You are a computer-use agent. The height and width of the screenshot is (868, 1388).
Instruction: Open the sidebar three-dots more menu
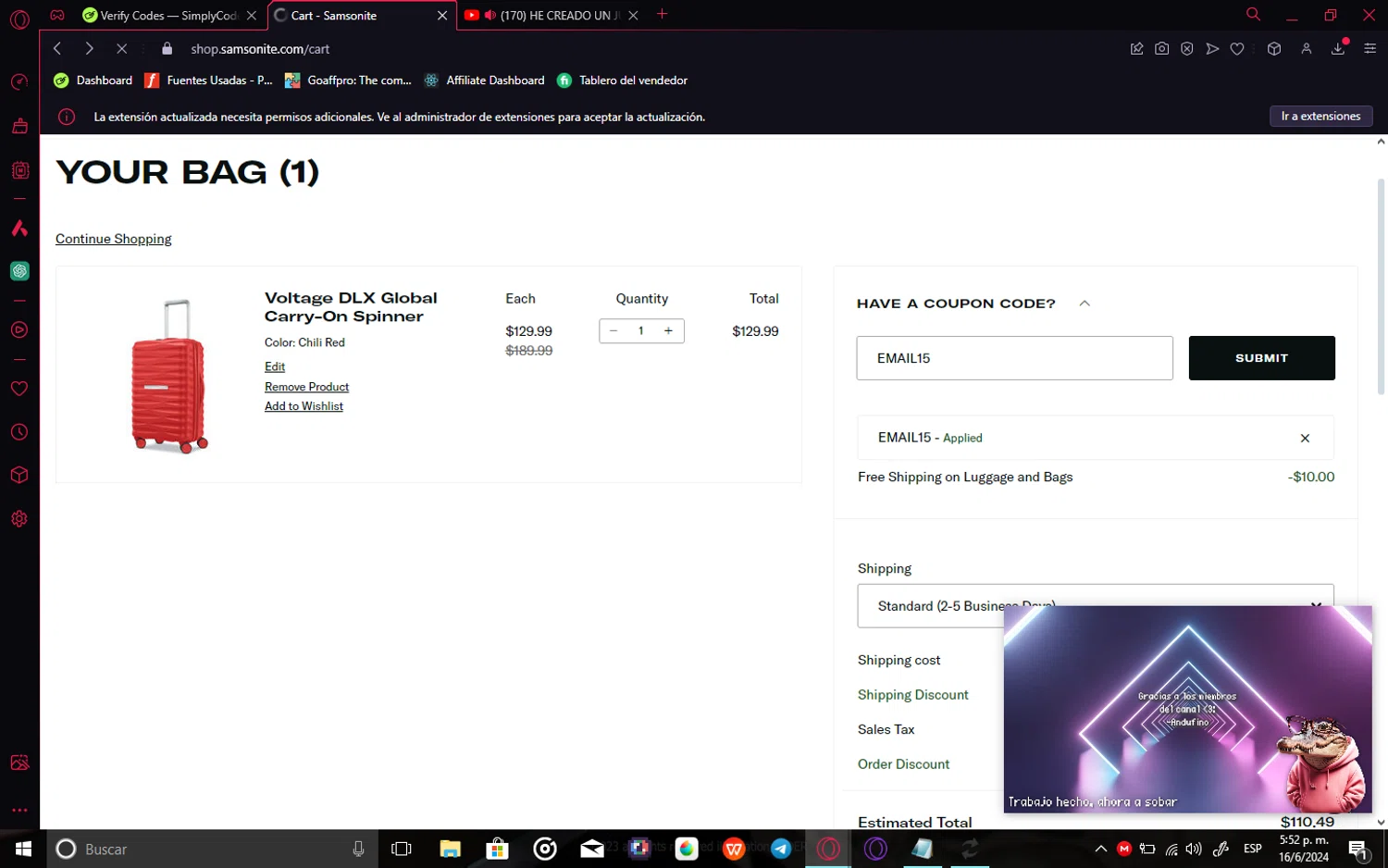pos(19,810)
